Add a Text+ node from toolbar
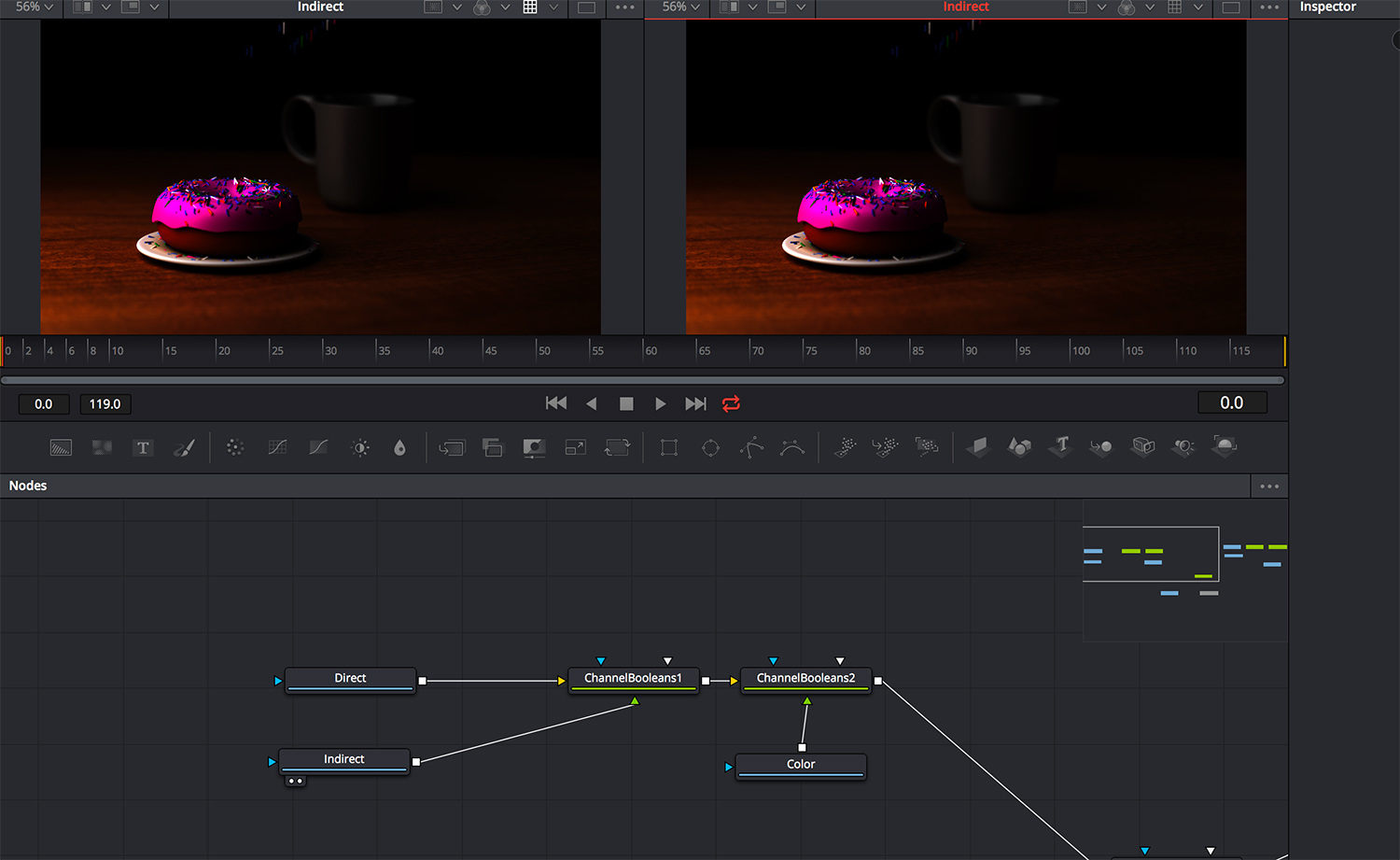Screen dimensions: 1400x860 [x=143, y=448]
